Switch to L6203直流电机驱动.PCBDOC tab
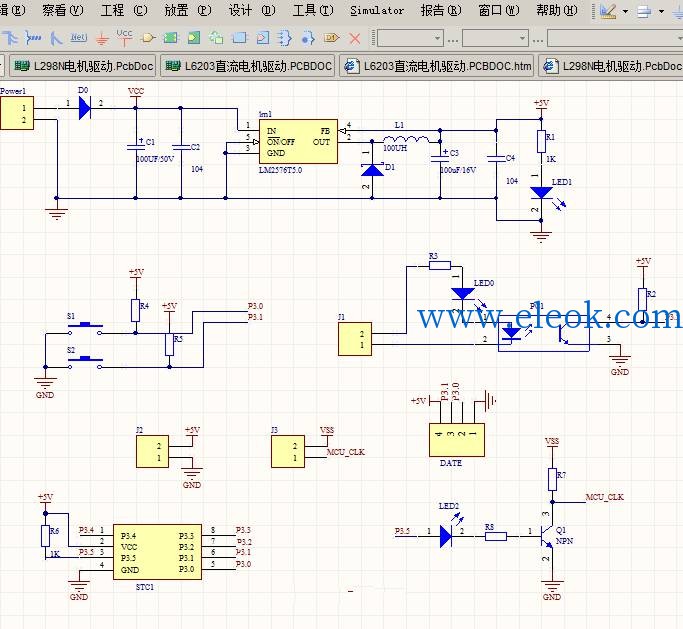 point(247,66)
